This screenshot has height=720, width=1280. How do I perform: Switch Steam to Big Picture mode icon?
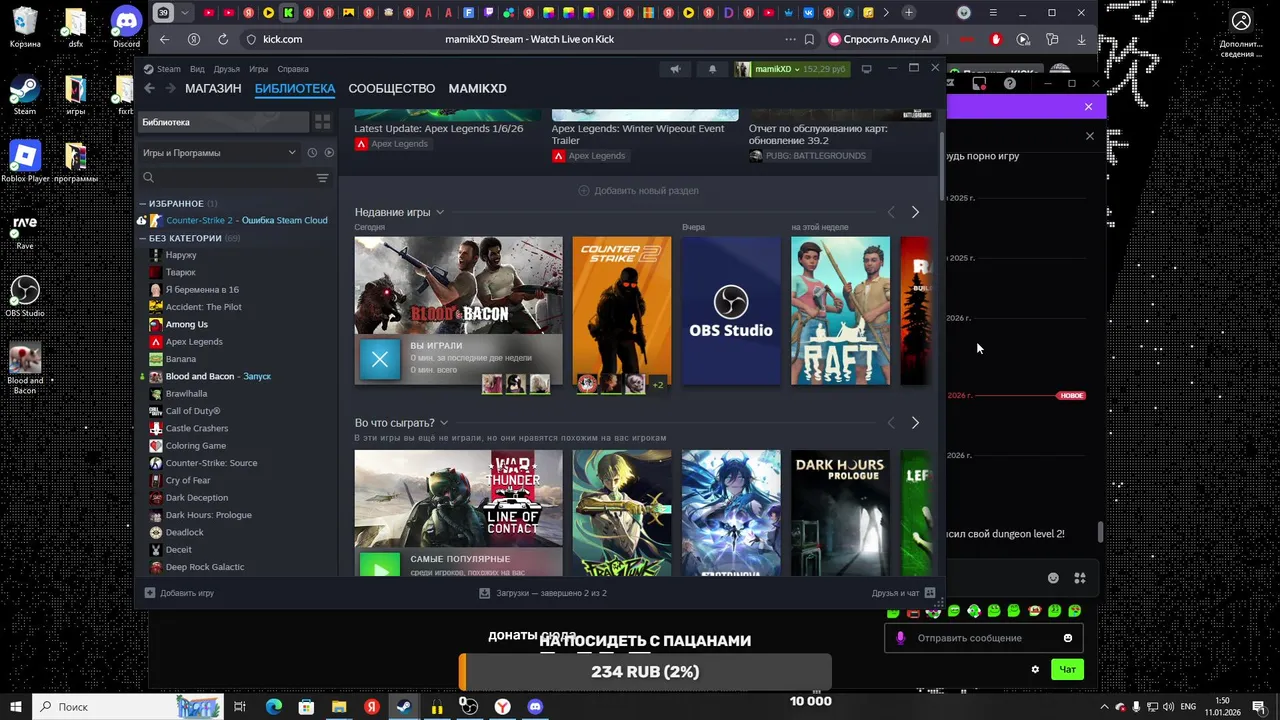click(x=866, y=69)
